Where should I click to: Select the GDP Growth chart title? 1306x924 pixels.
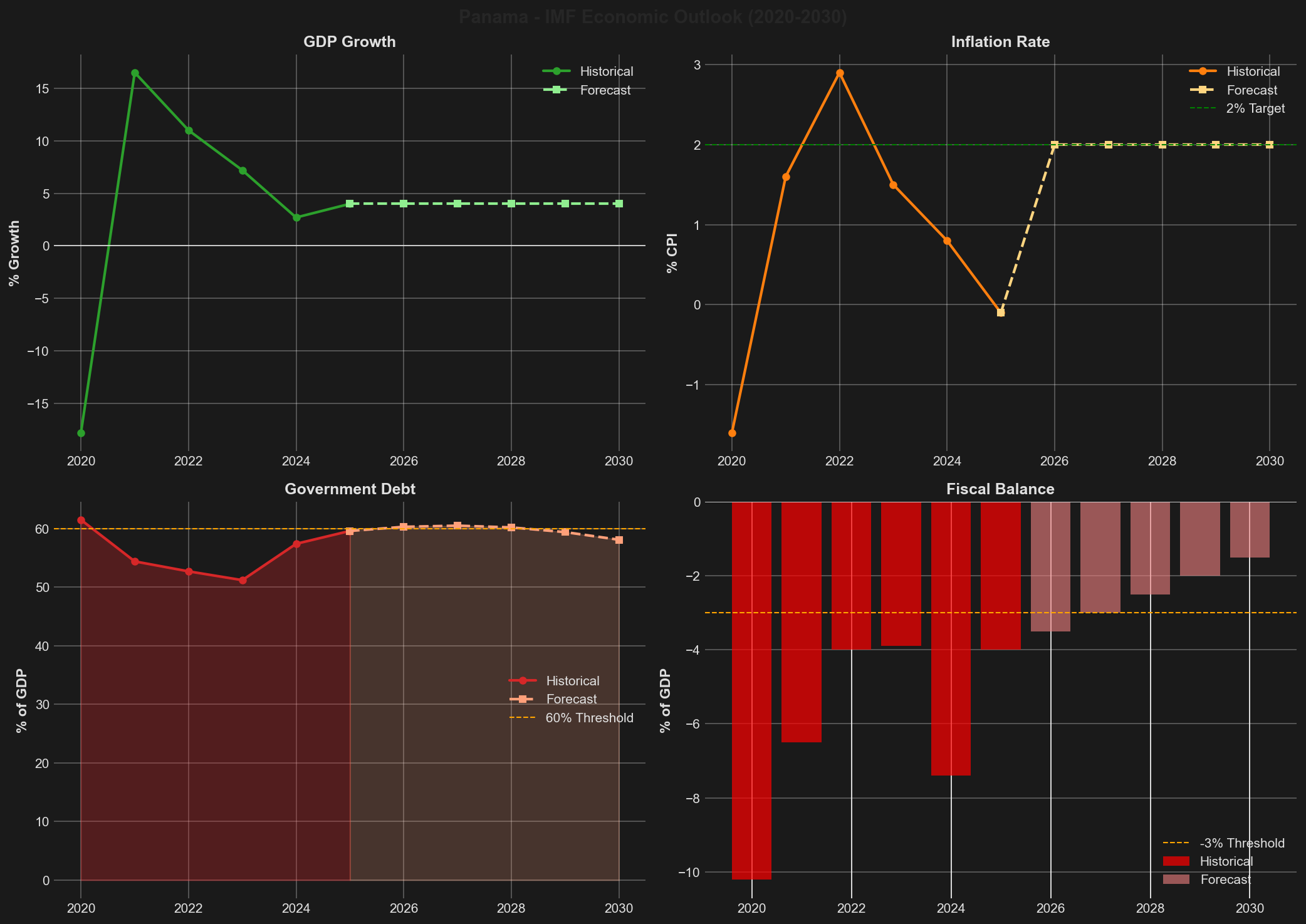click(349, 42)
